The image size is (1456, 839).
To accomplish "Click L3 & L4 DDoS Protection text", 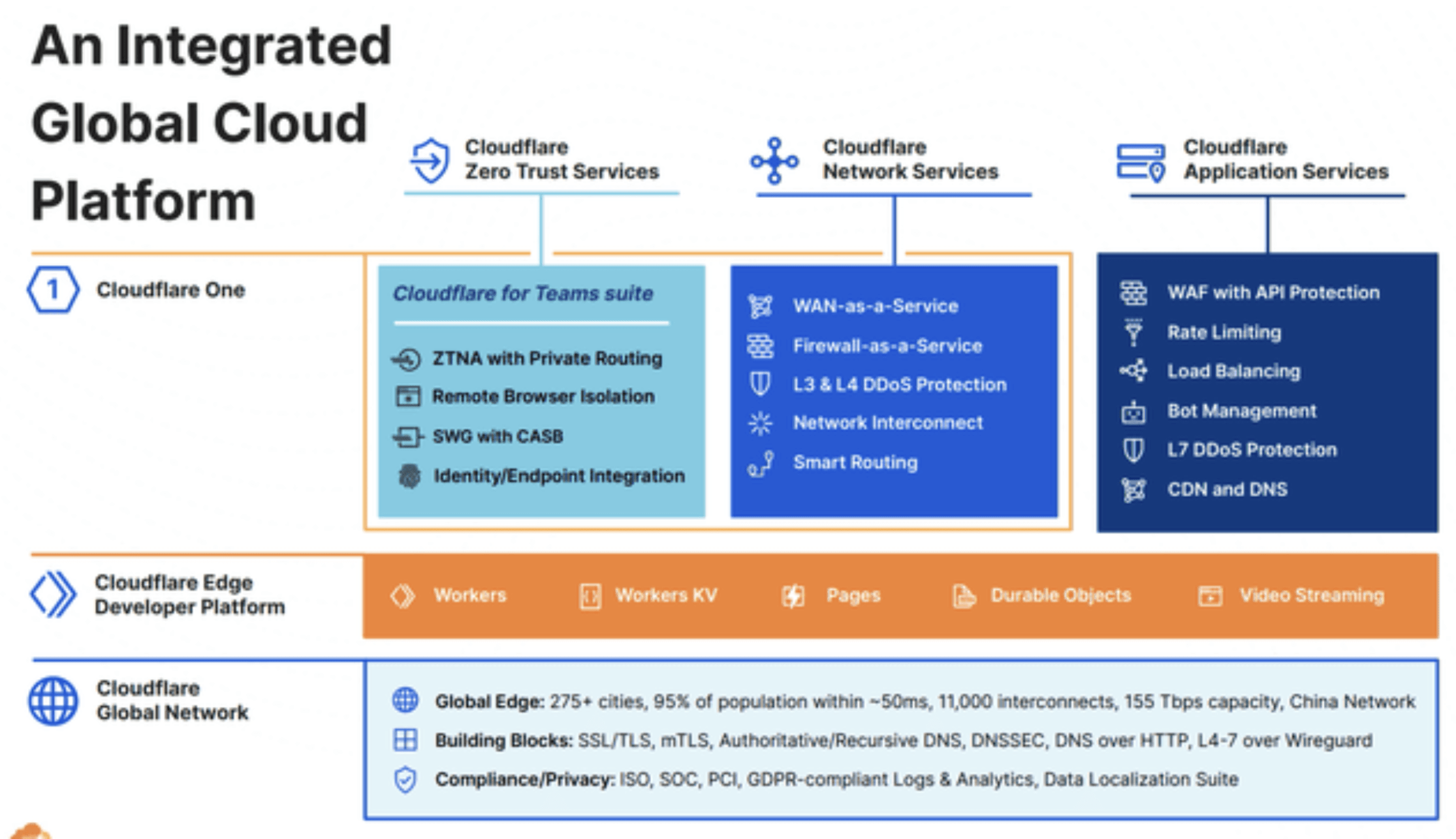I will tap(900, 385).
